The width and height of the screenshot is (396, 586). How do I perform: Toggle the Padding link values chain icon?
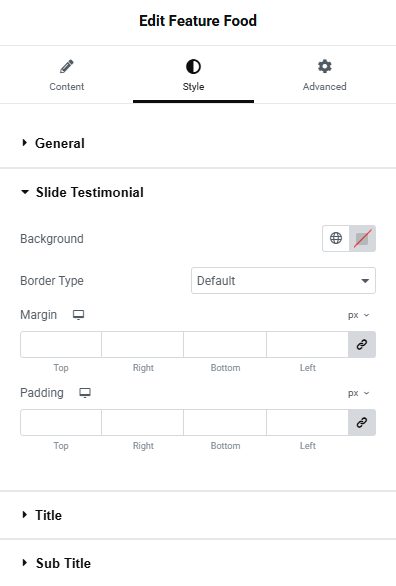tap(362, 422)
